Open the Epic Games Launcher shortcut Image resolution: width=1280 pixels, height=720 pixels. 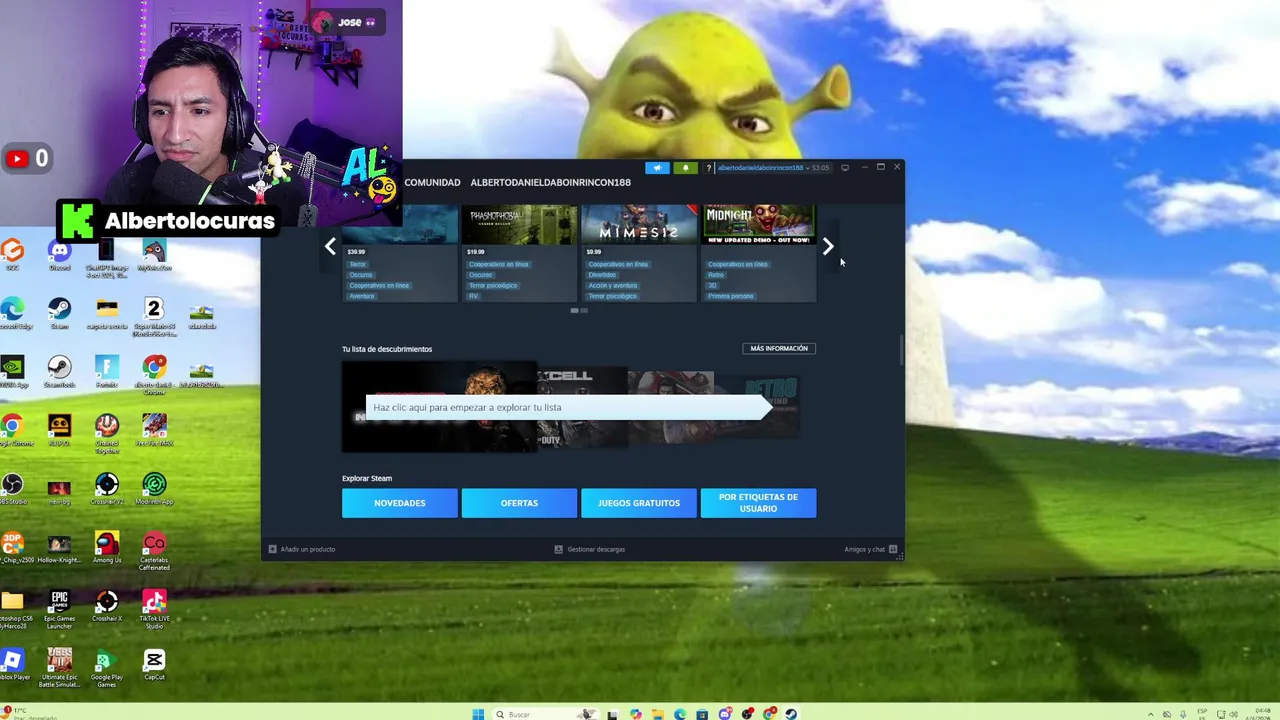click(x=59, y=608)
